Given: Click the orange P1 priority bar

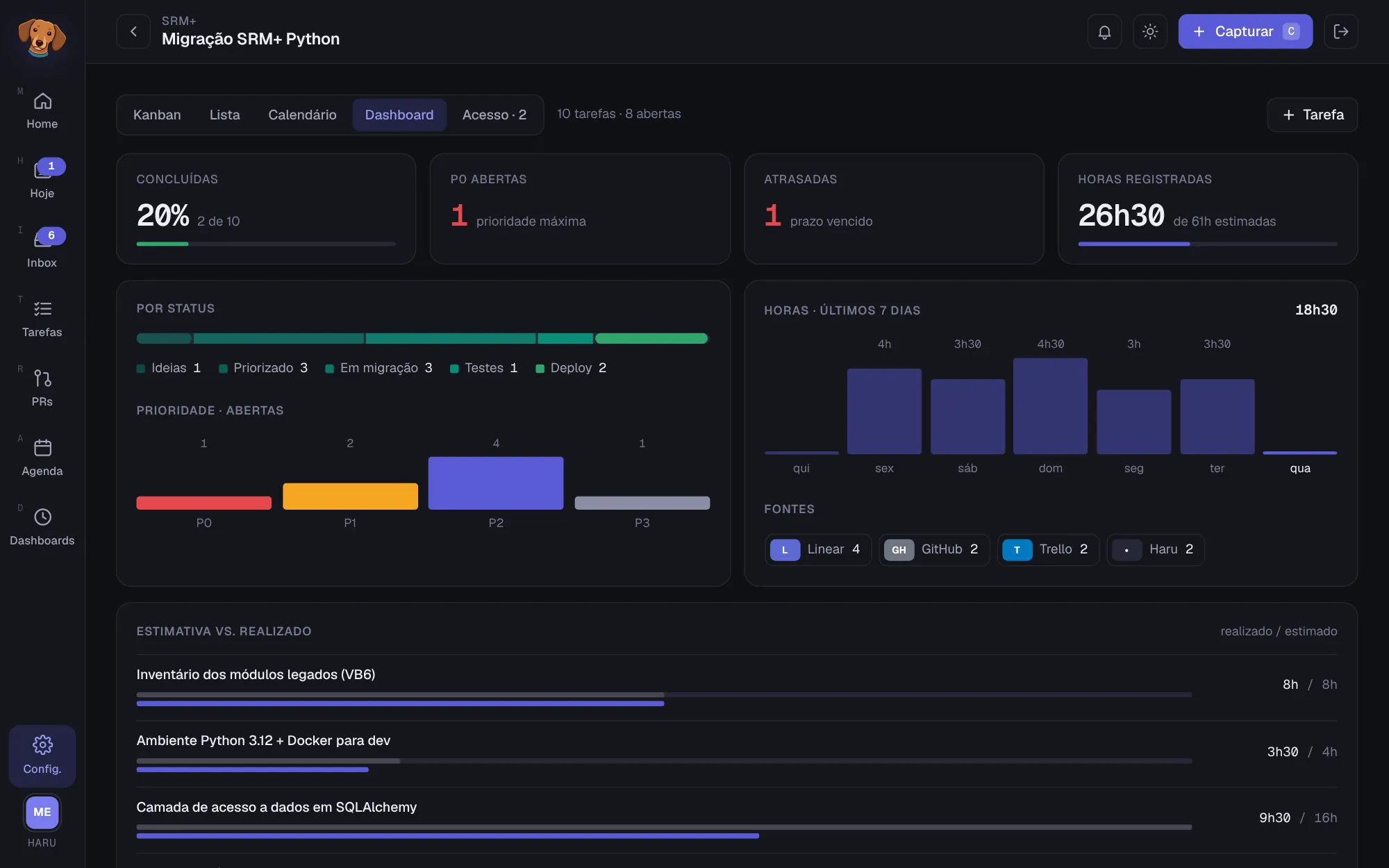Looking at the screenshot, I should tap(350, 496).
